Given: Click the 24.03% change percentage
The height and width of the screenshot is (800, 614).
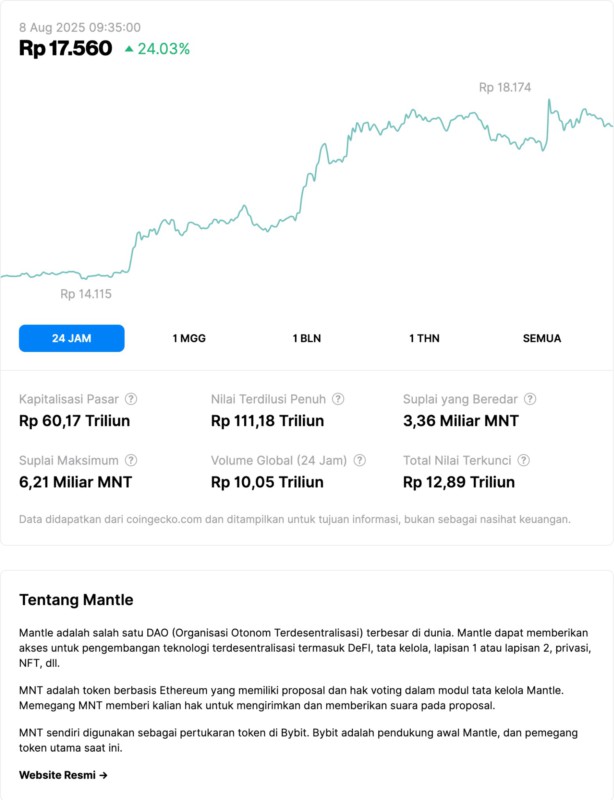Looking at the screenshot, I should pyautogui.click(x=164, y=48).
